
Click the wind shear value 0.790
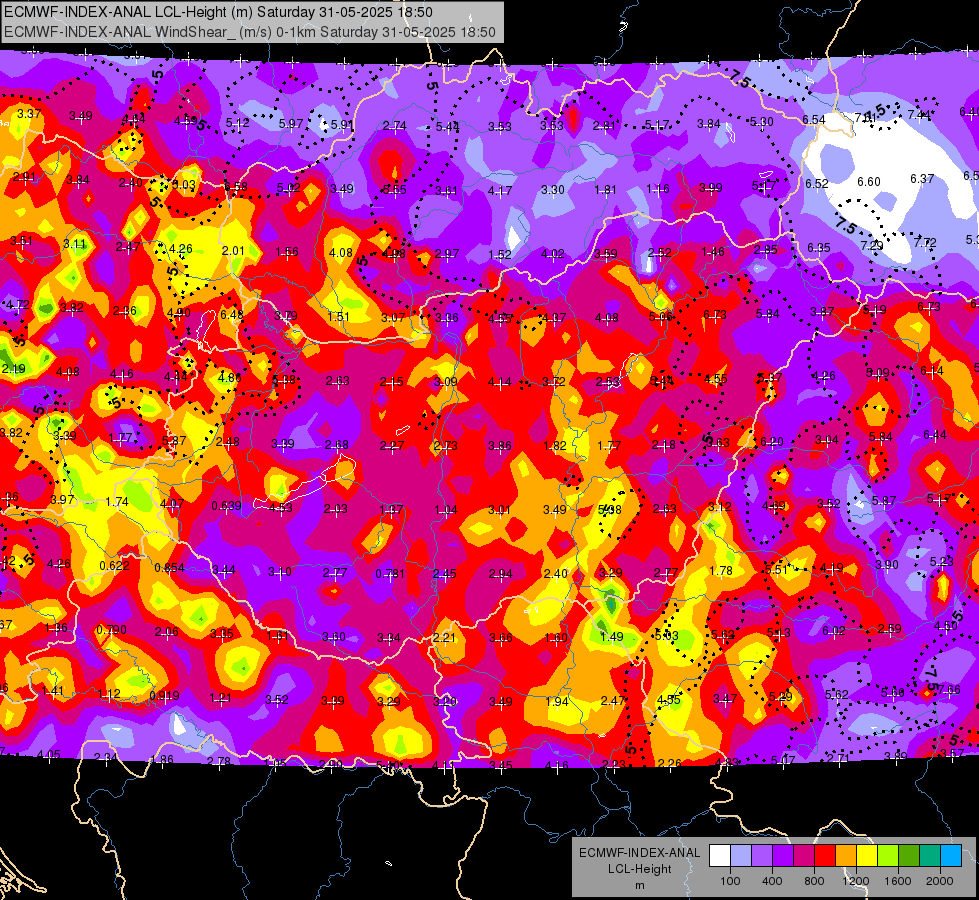[x=111, y=630]
